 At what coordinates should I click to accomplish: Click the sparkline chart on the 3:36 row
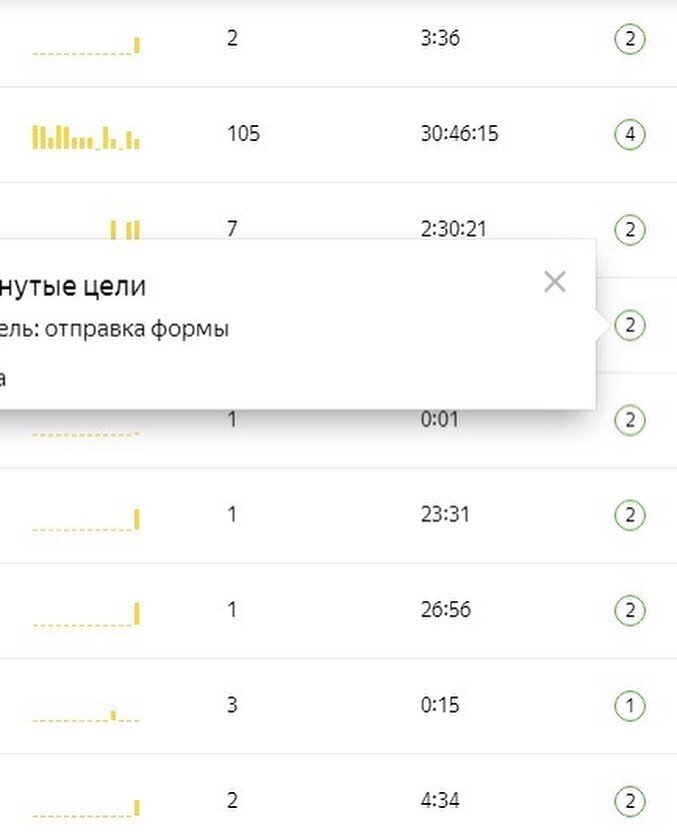(88, 42)
